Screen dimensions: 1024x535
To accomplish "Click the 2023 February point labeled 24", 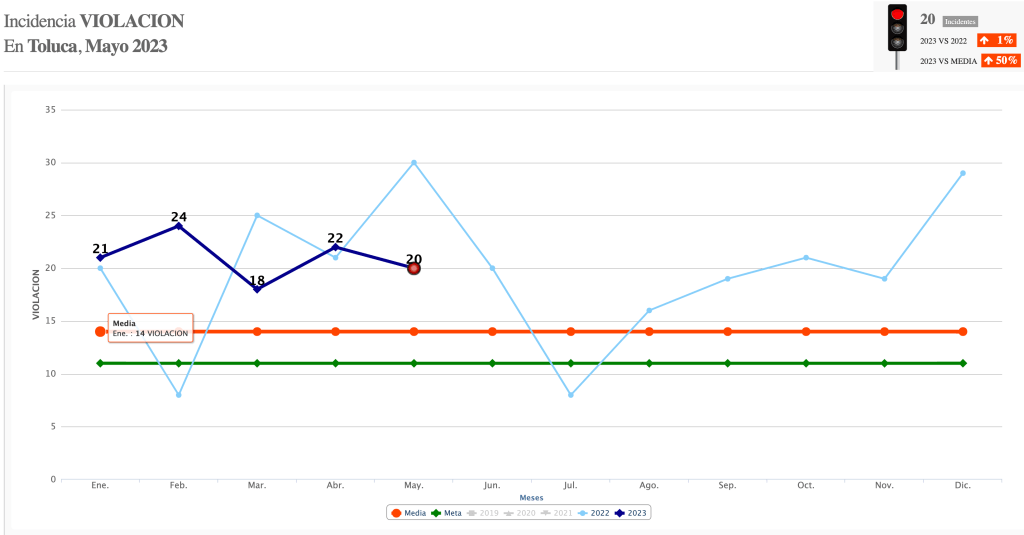I will point(179,226).
